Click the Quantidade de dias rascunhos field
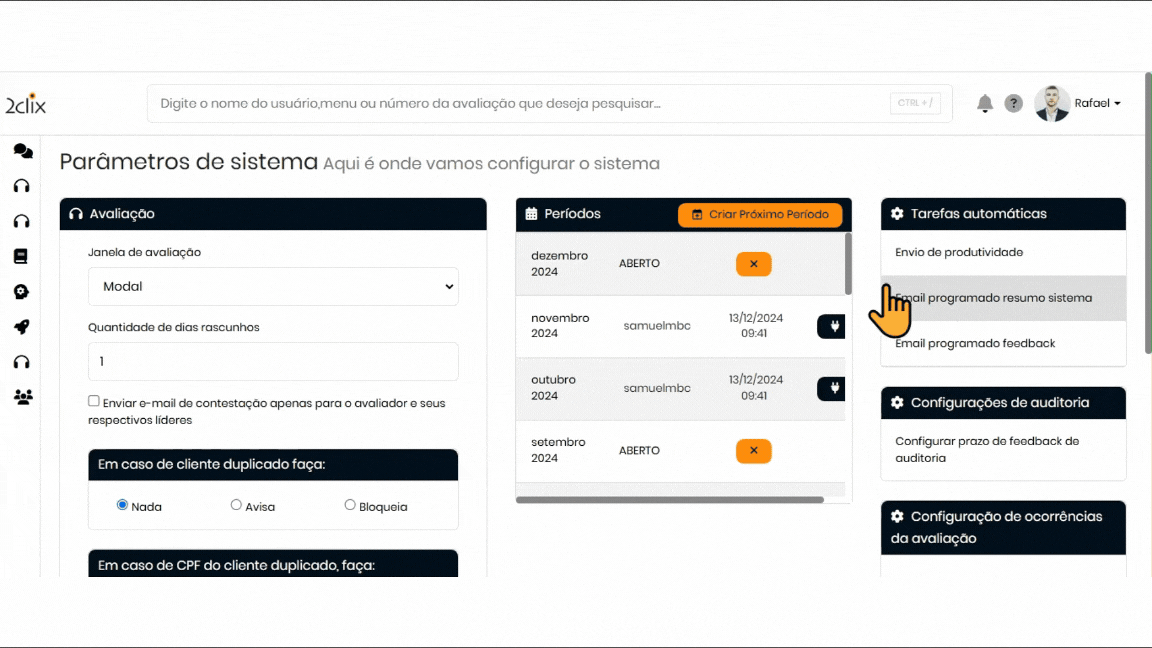1152x648 pixels. (x=273, y=361)
